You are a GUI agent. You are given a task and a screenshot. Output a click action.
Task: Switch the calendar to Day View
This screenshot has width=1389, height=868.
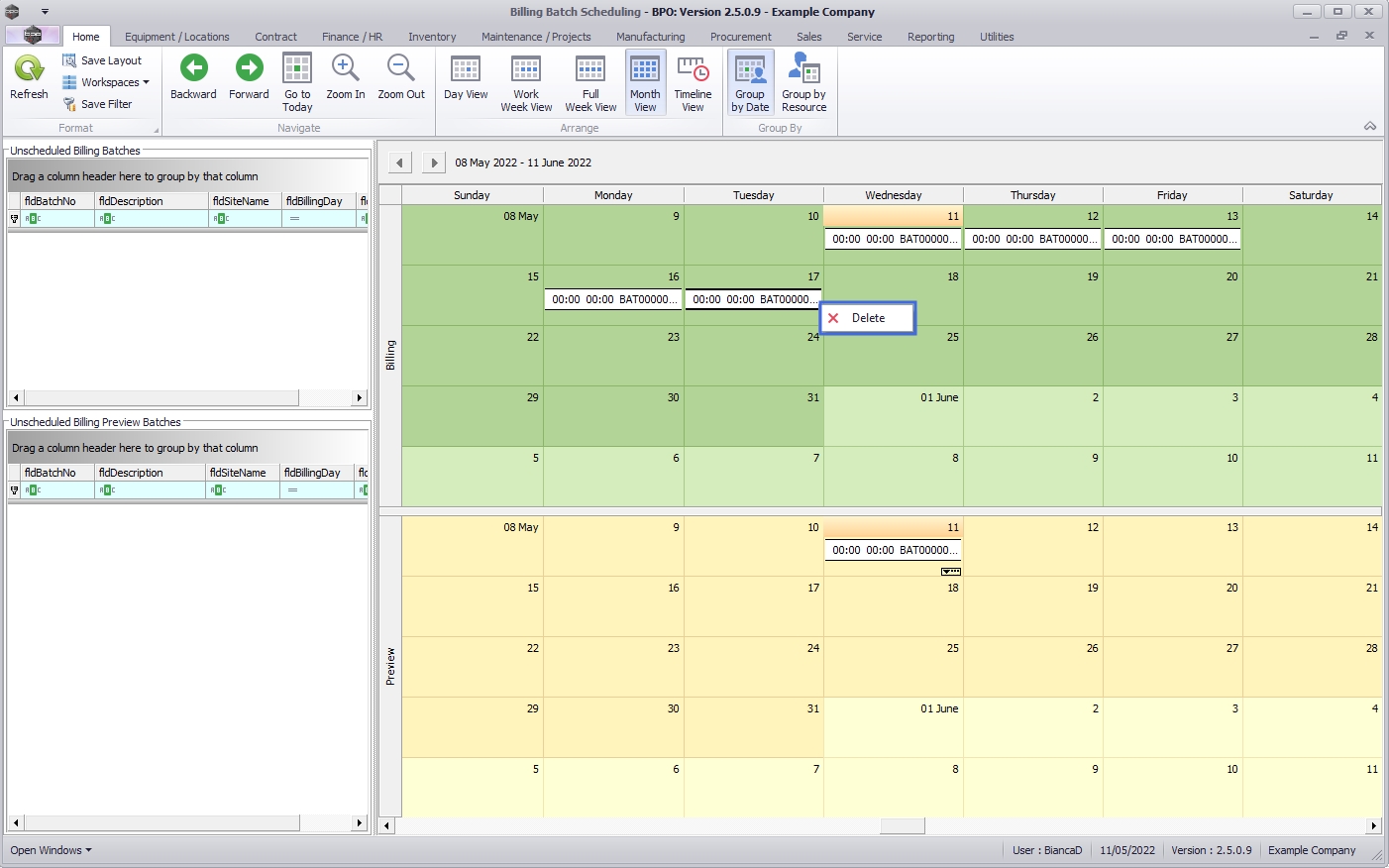pyautogui.click(x=466, y=77)
